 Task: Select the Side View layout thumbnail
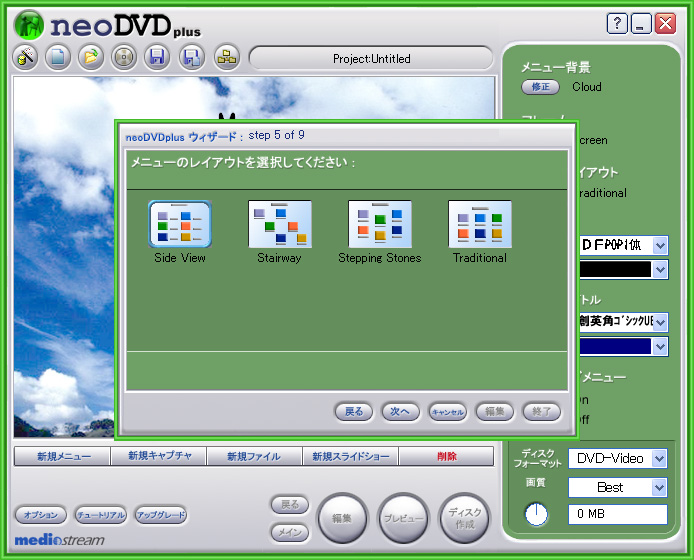(x=180, y=224)
